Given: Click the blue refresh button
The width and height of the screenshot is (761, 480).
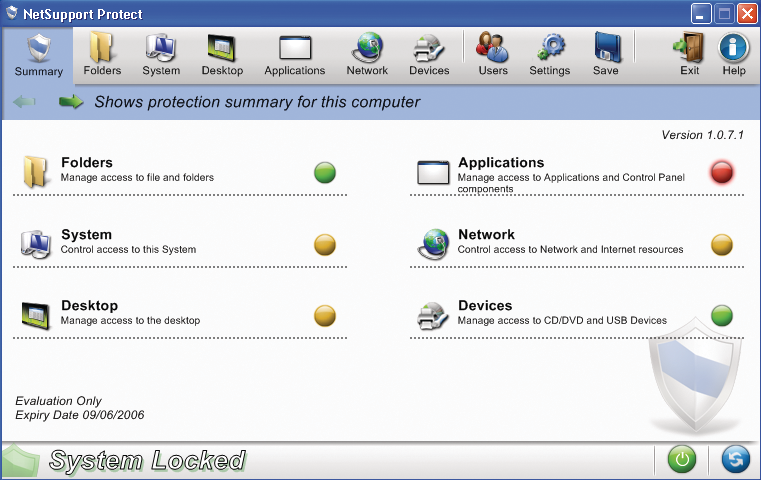Looking at the screenshot, I should 735,459.
